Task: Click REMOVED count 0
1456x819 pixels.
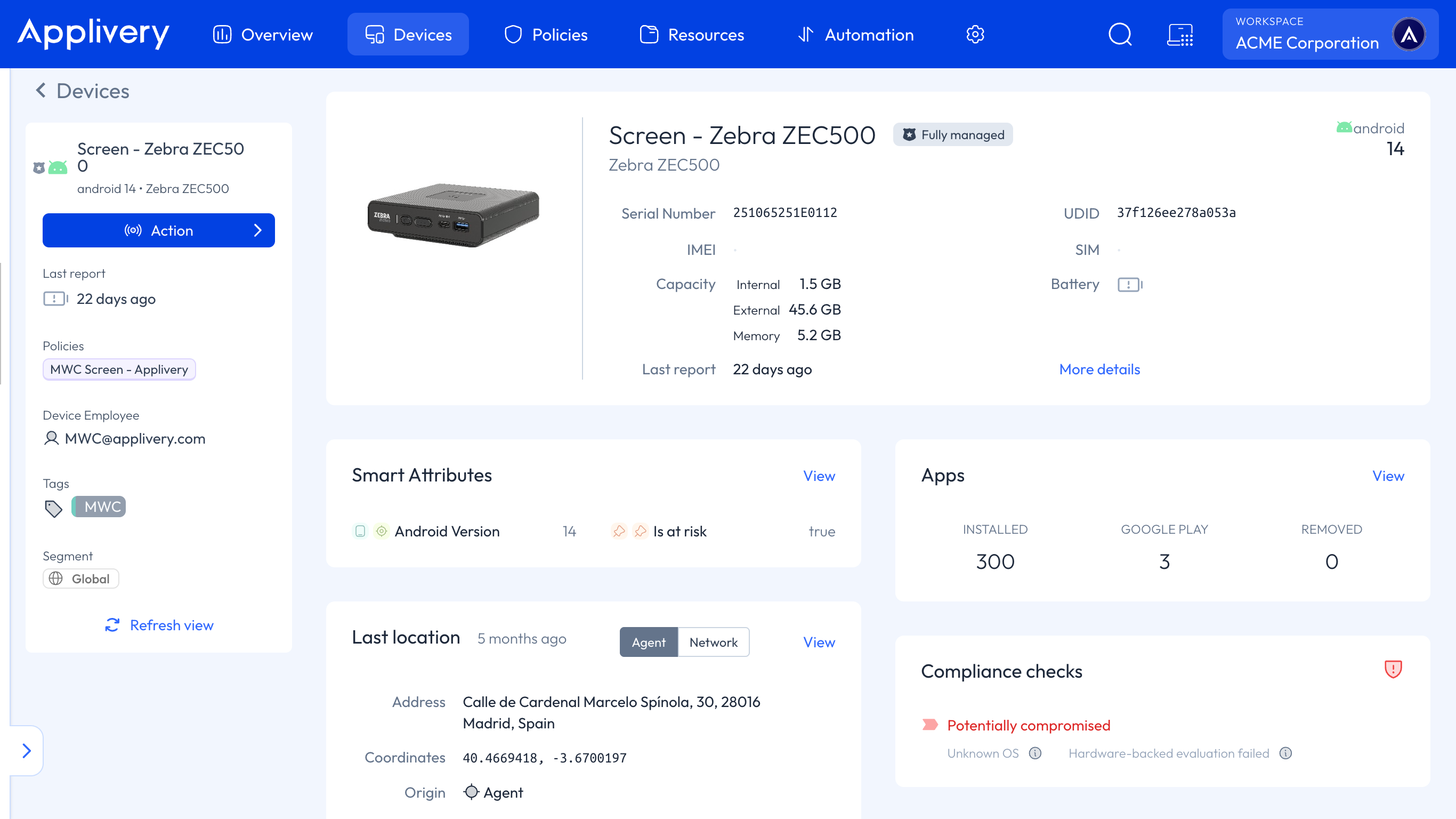Action: pos(1332,561)
